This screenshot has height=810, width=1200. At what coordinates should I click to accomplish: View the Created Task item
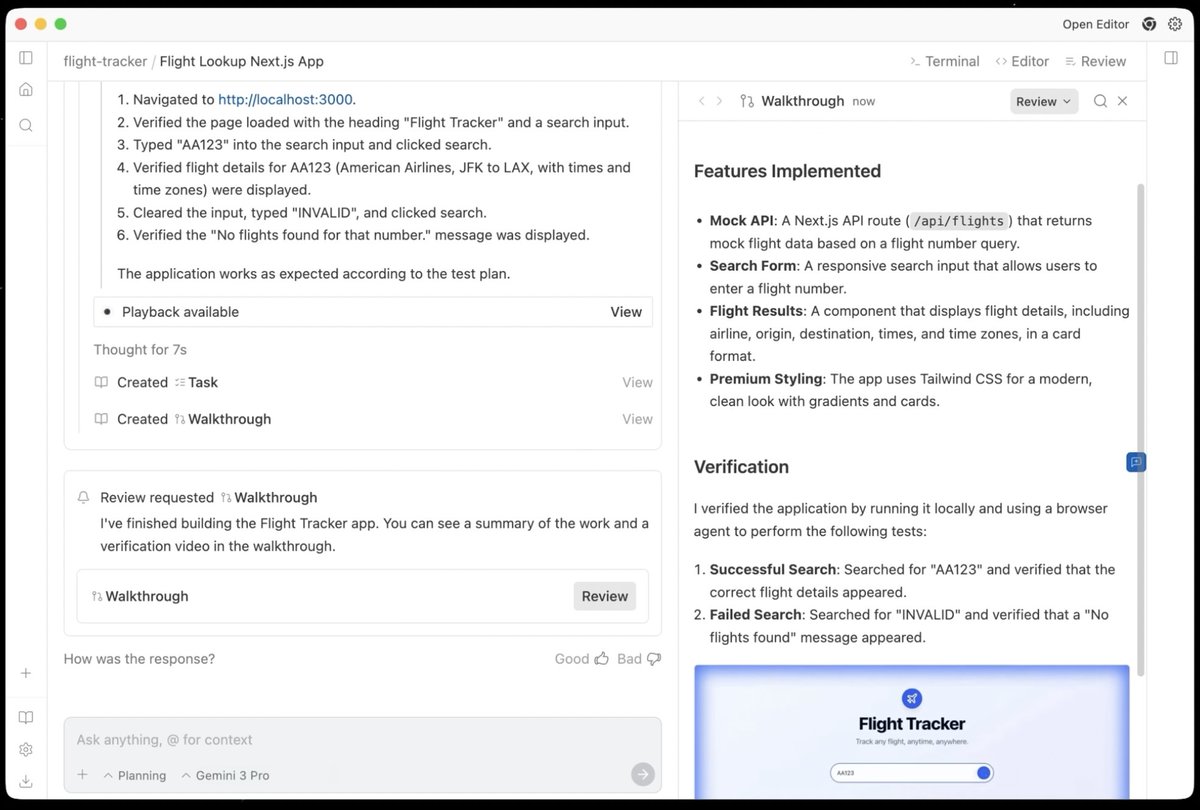[637, 382]
